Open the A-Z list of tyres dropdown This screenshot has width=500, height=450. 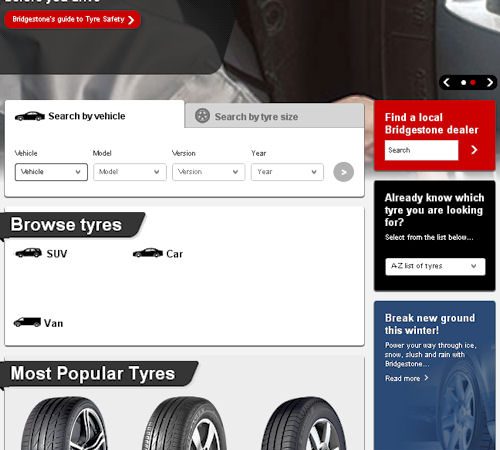(435, 266)
